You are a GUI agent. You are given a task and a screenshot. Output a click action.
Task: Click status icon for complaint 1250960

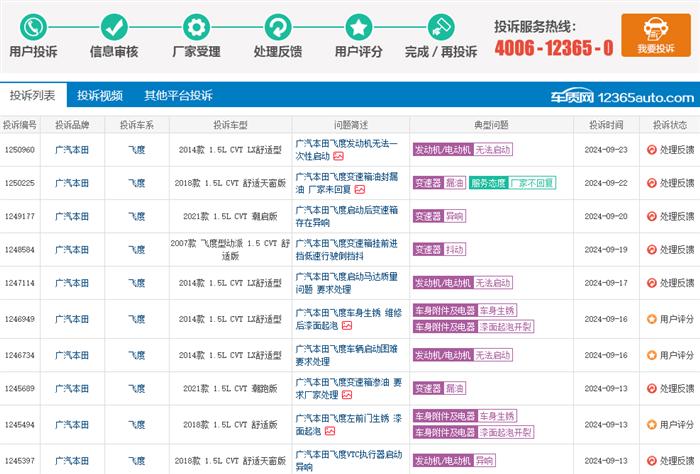pyautogui.click(x=652, y=150)
